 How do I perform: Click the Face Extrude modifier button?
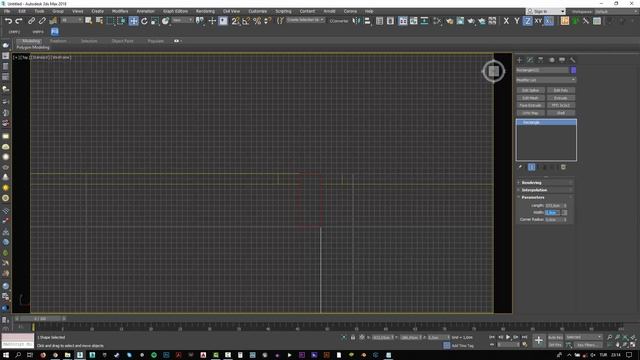531,105
